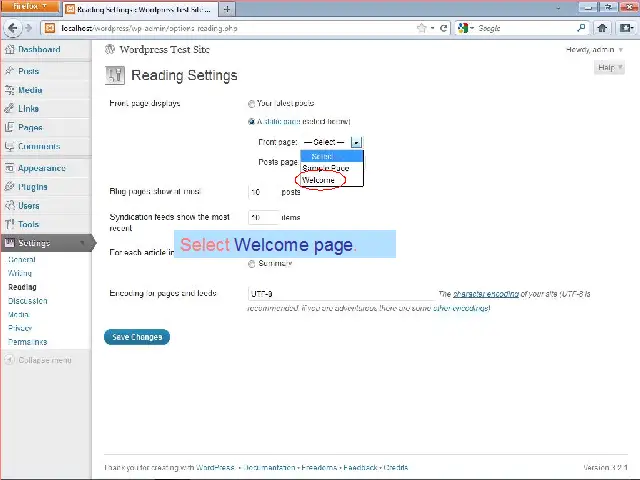Click Collapse menu arrow icon
640x480 pixels.
pos(9,360)
